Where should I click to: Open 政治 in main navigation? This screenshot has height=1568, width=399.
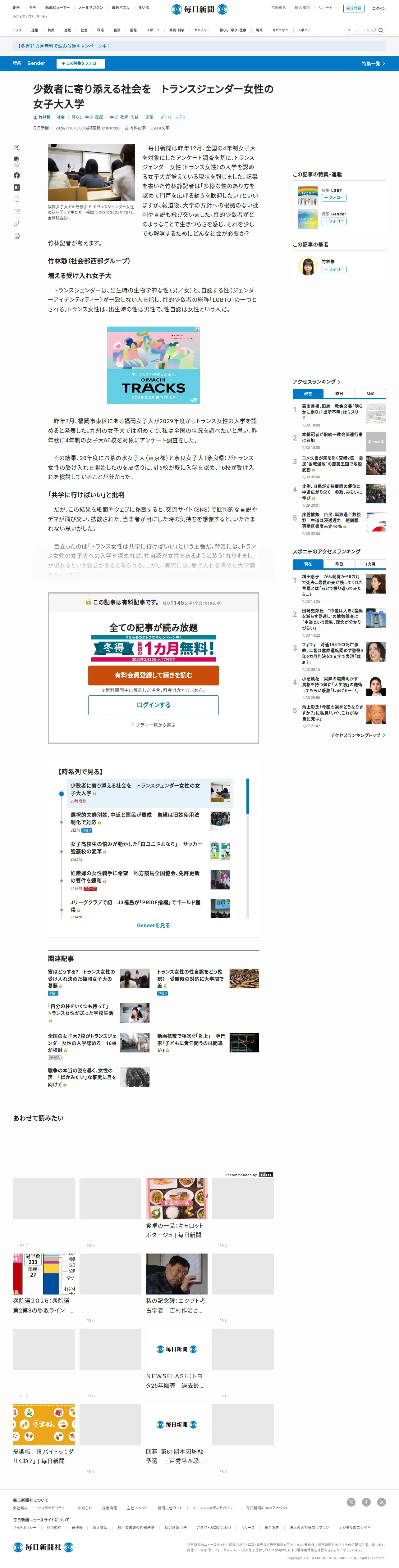[100, 30]
